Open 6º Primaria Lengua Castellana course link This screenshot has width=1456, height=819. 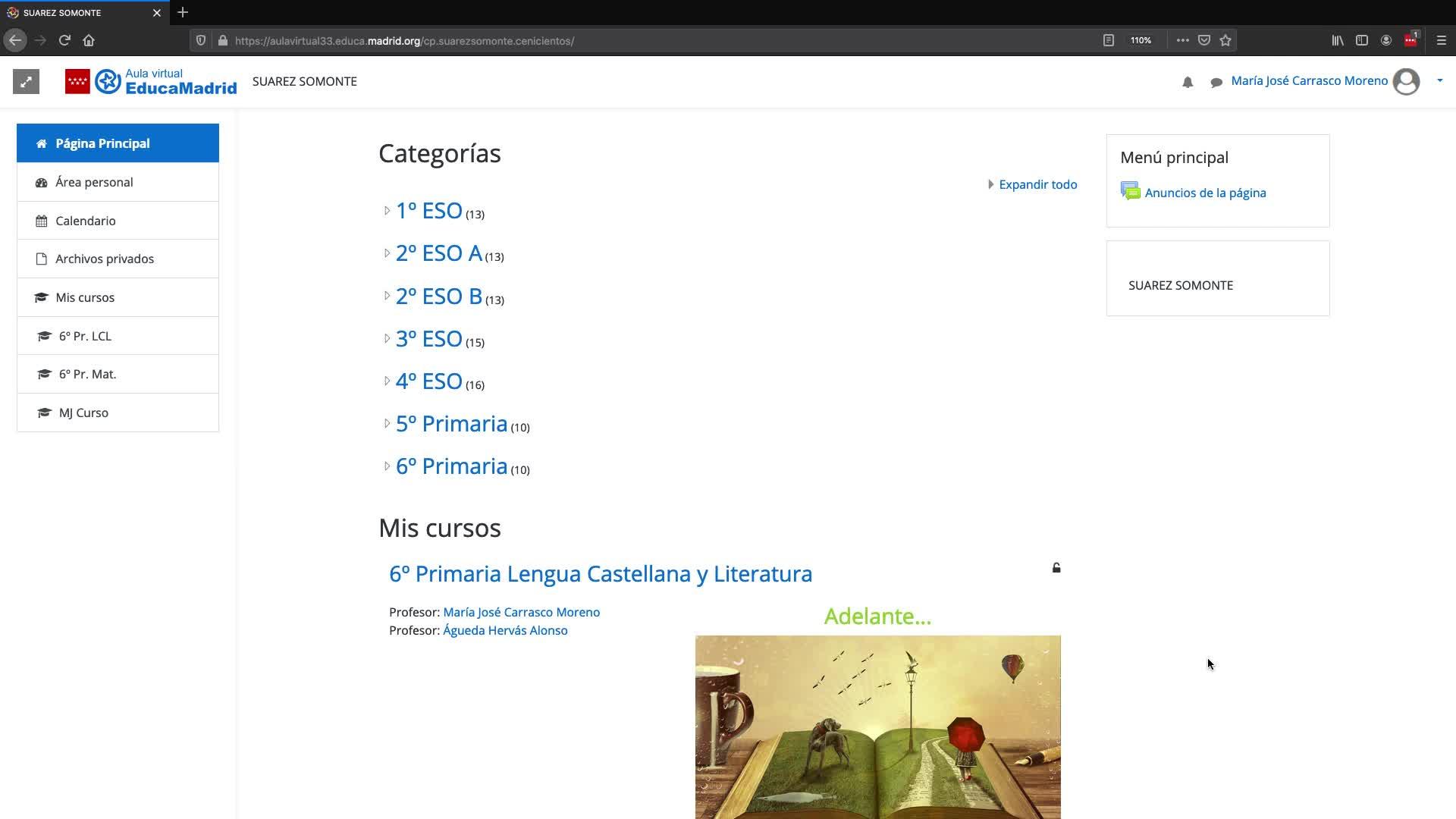click(x=600, y=574)
